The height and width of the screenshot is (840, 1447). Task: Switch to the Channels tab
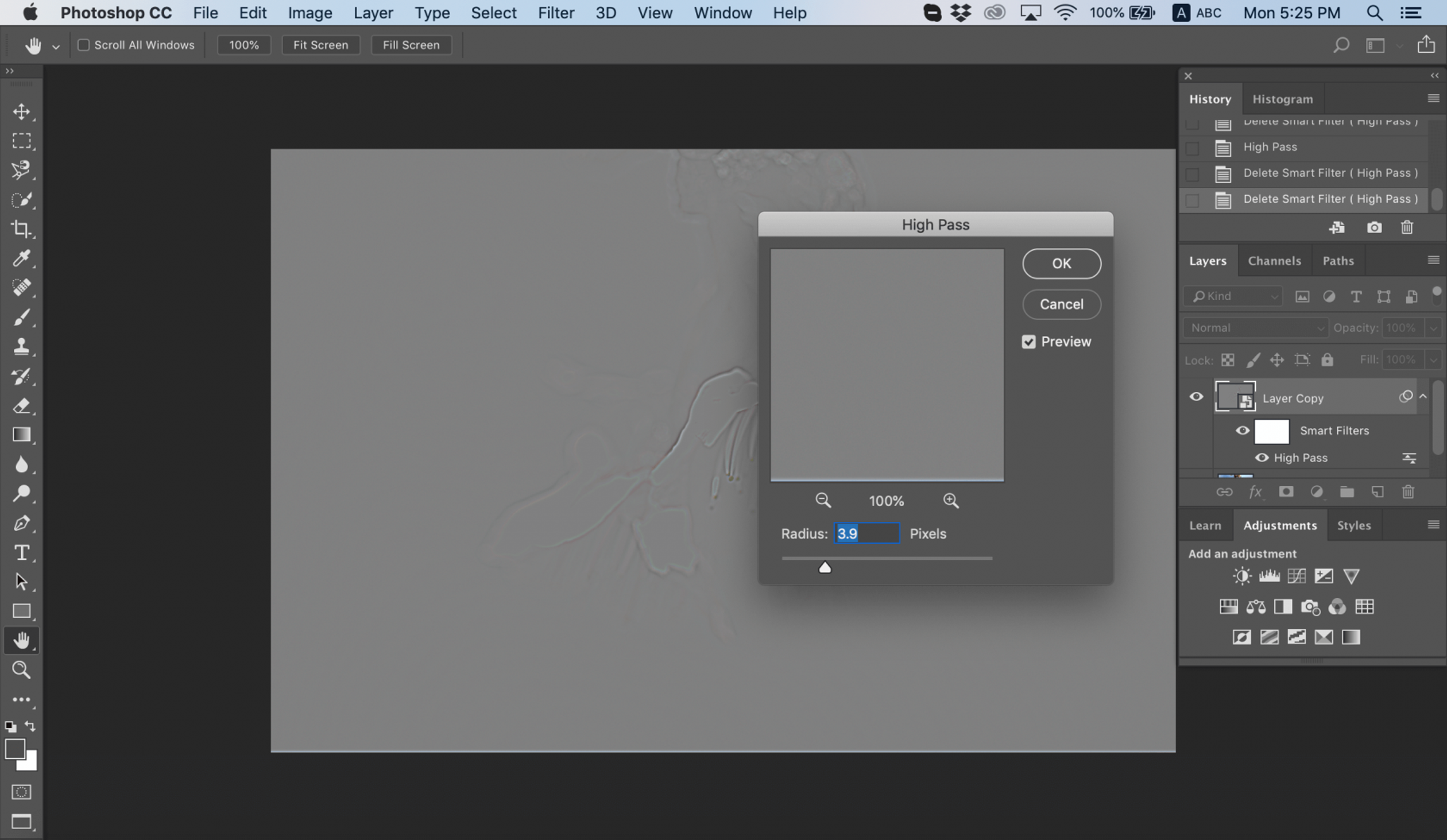pos(1275,260)
